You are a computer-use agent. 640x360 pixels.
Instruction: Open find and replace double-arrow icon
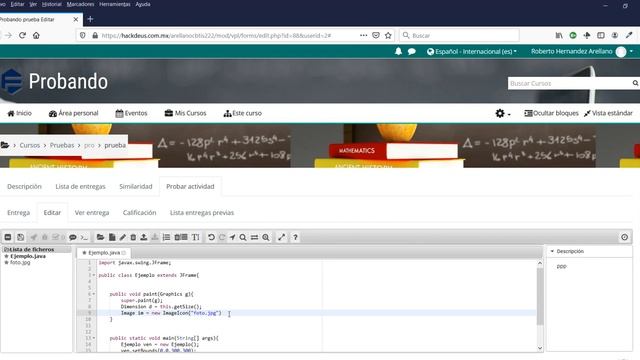click(254, 237)
